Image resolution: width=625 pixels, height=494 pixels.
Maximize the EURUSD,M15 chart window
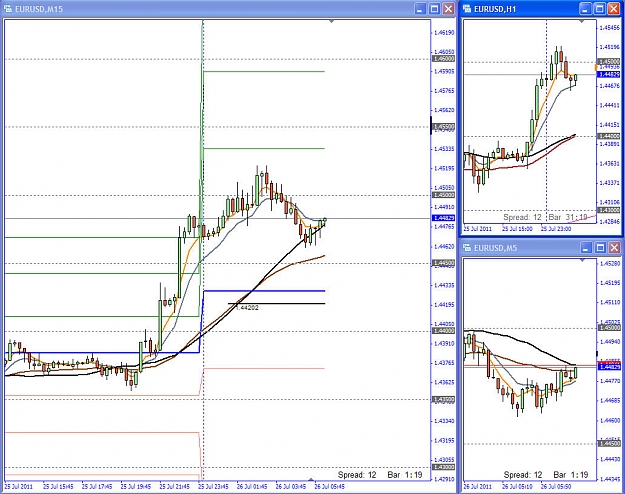click(434, 9)
